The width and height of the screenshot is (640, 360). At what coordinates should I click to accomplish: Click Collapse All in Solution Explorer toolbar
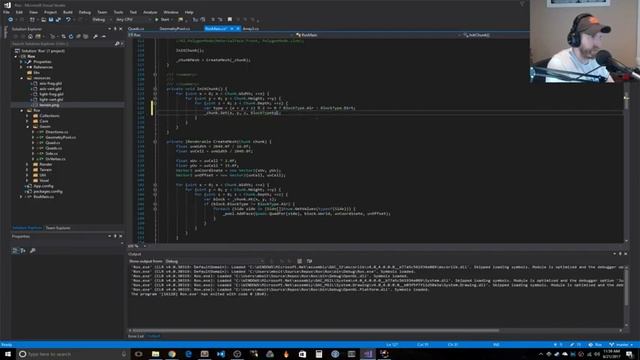tap(78, 36)
